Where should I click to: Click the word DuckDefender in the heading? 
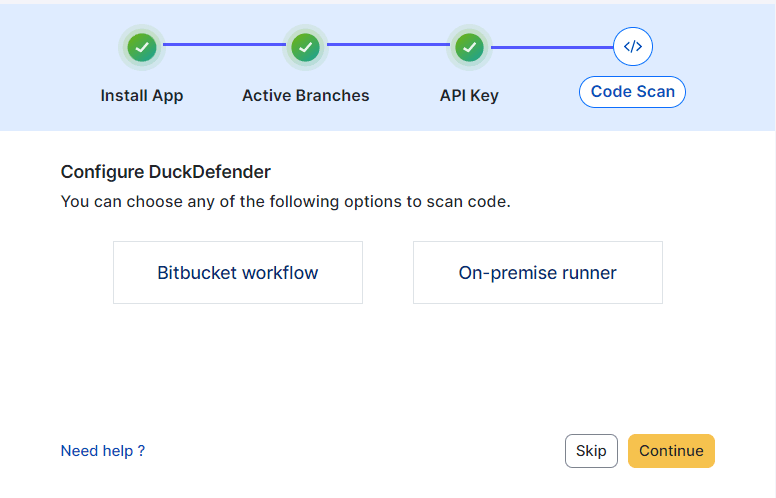tap(210, 172)
